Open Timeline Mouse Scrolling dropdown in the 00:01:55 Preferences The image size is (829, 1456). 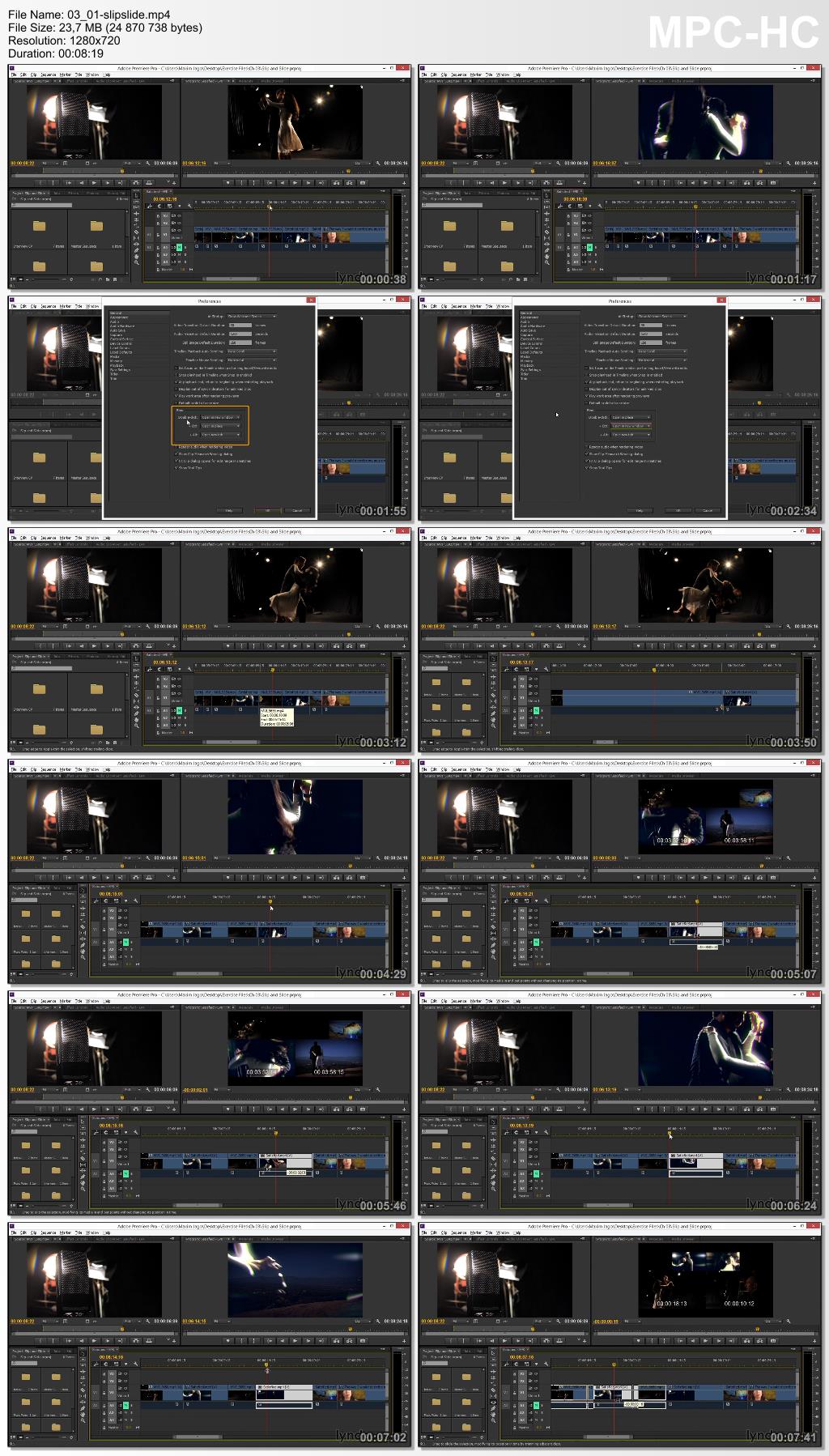(252, 360)
